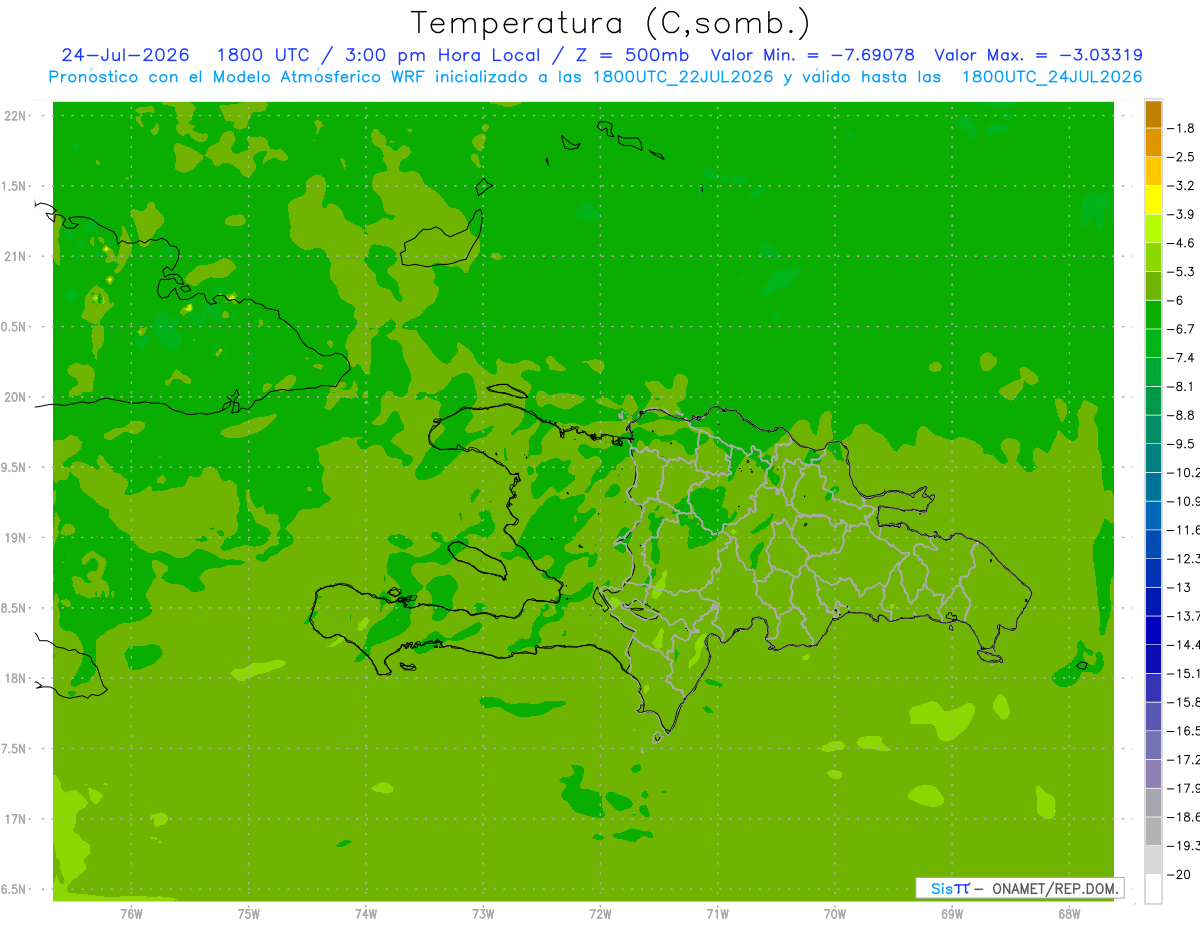The height and width of the screenshot is (927, 1200).
Task: Click the "-1.8" colorbar label
Action: [1182, 128]
